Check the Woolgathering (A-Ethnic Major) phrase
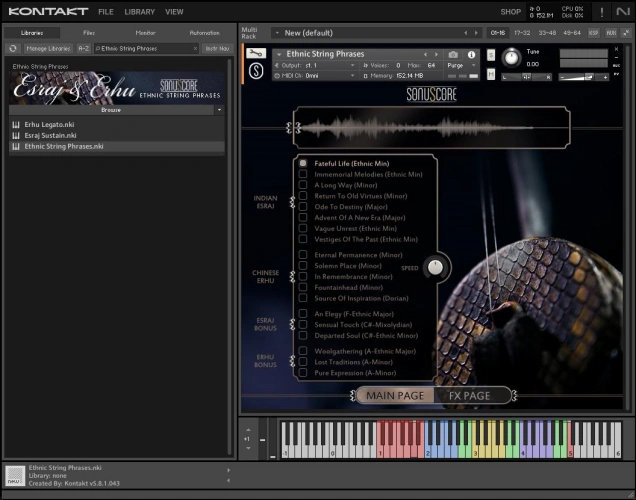Screen dimensions: 636x500 point(303,351)
